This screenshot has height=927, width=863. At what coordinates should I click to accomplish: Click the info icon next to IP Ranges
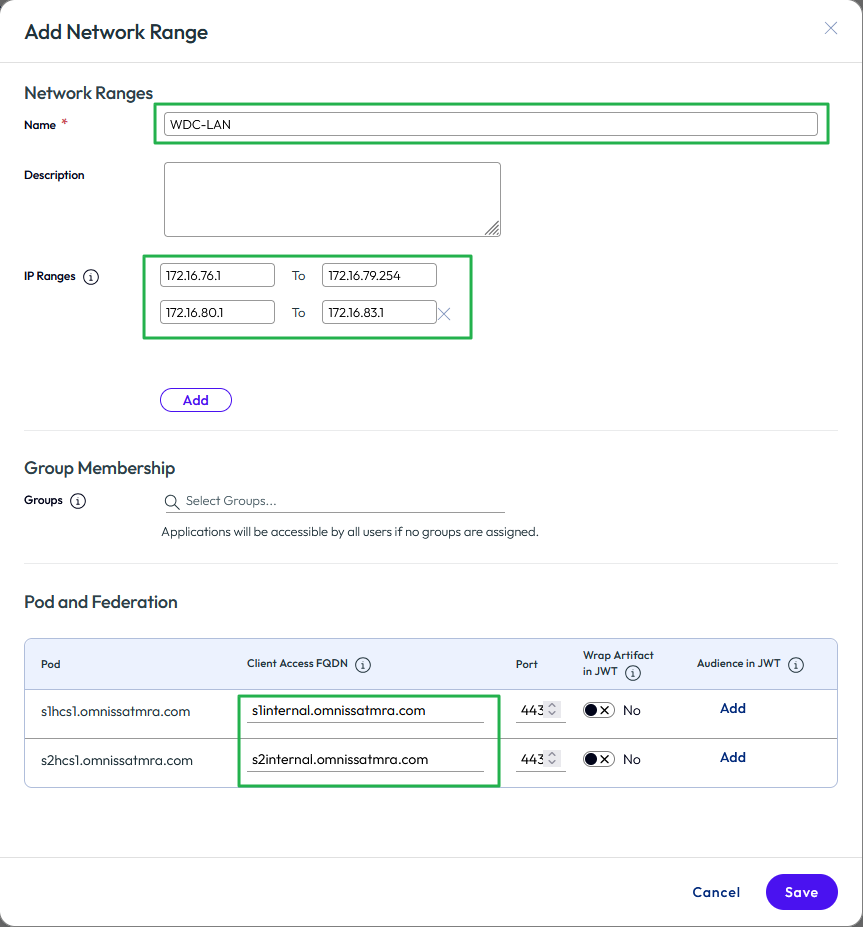pyautogui.click(x=91, y=277)
